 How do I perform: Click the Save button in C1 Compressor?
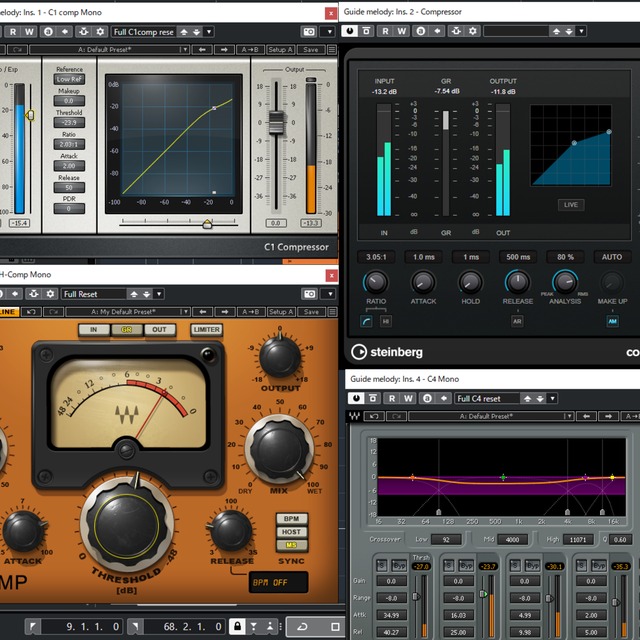pos(310,49)
